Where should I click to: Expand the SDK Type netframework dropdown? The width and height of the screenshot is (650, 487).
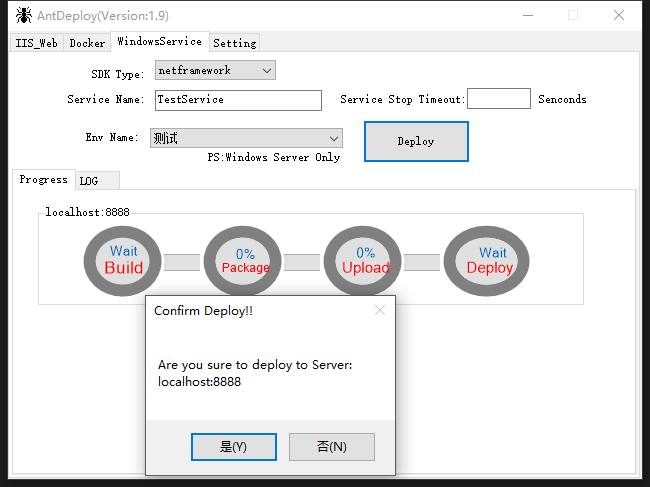tap(215, 70)
